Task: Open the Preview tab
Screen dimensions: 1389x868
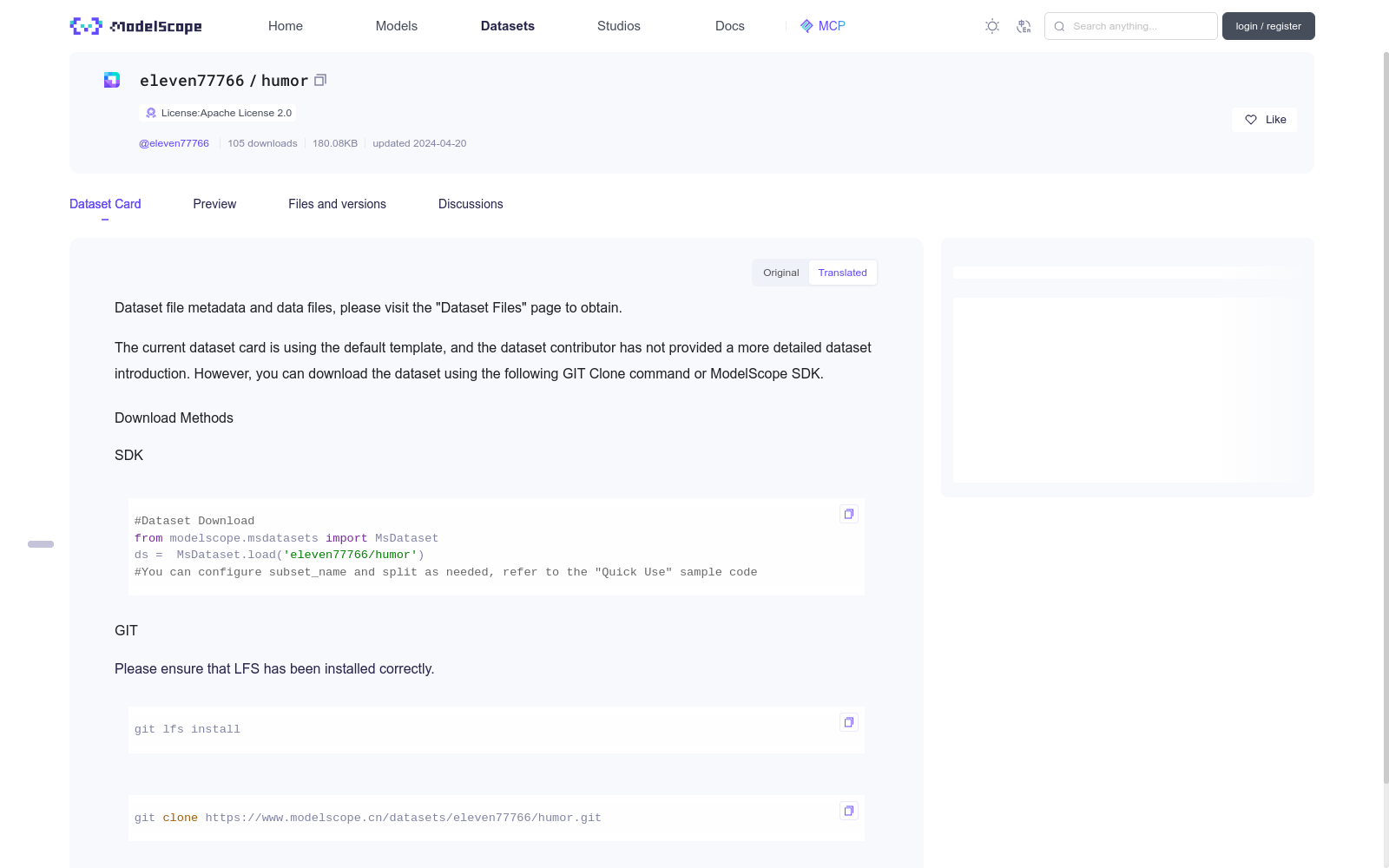Action: 214,204
